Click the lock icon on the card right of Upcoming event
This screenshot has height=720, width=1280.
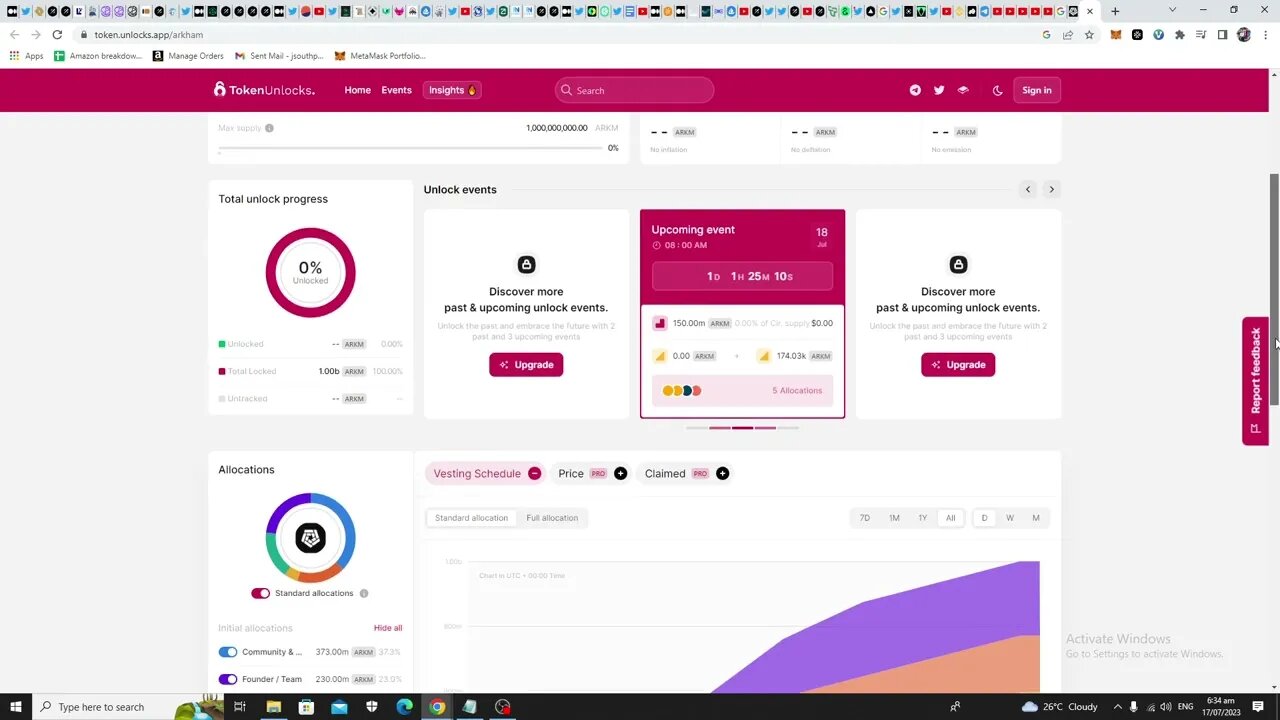[x=958, y=264]
